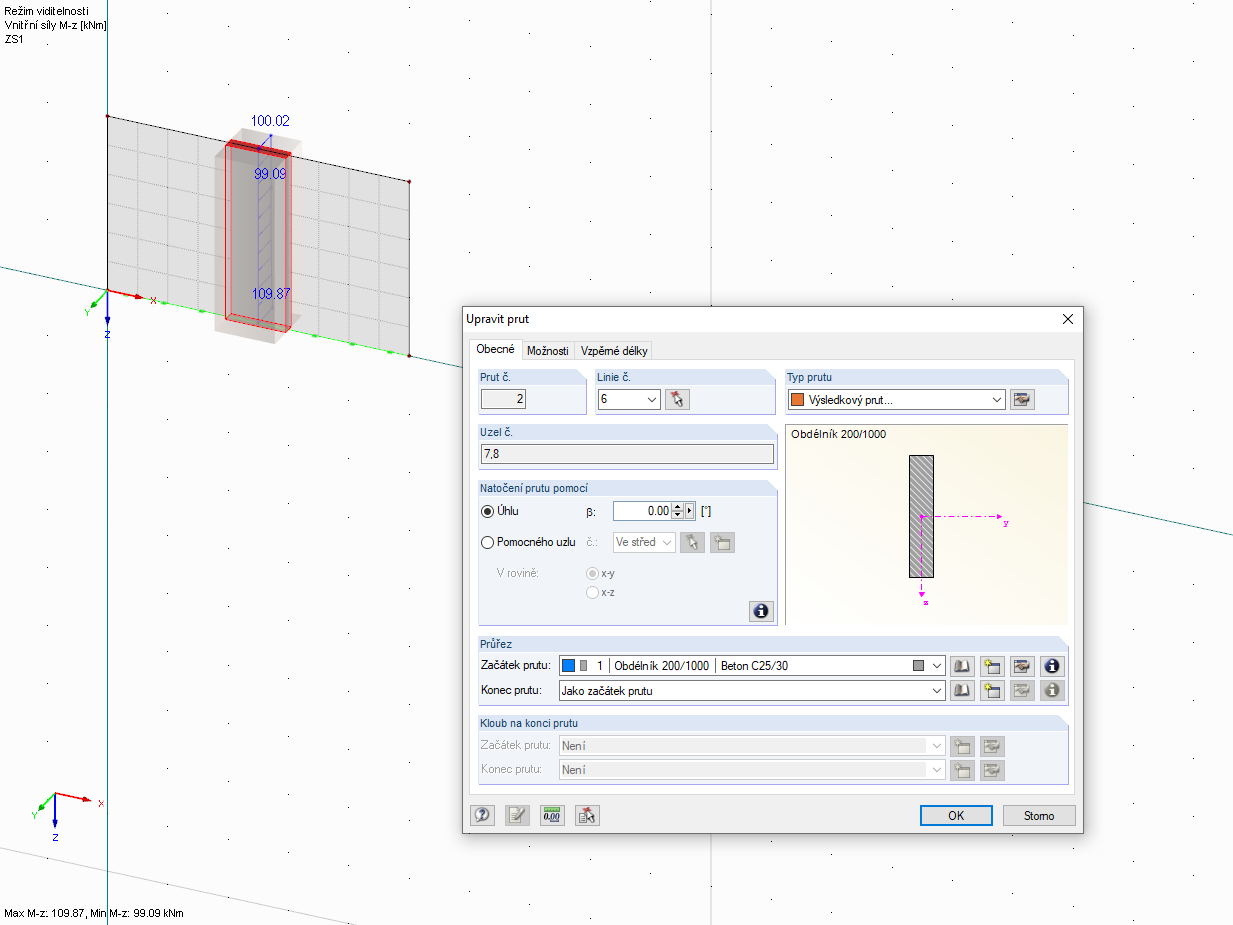Expand Konec prutu cross-section dropdown
The image size is (1233, 925).
[x=936, y=690]
